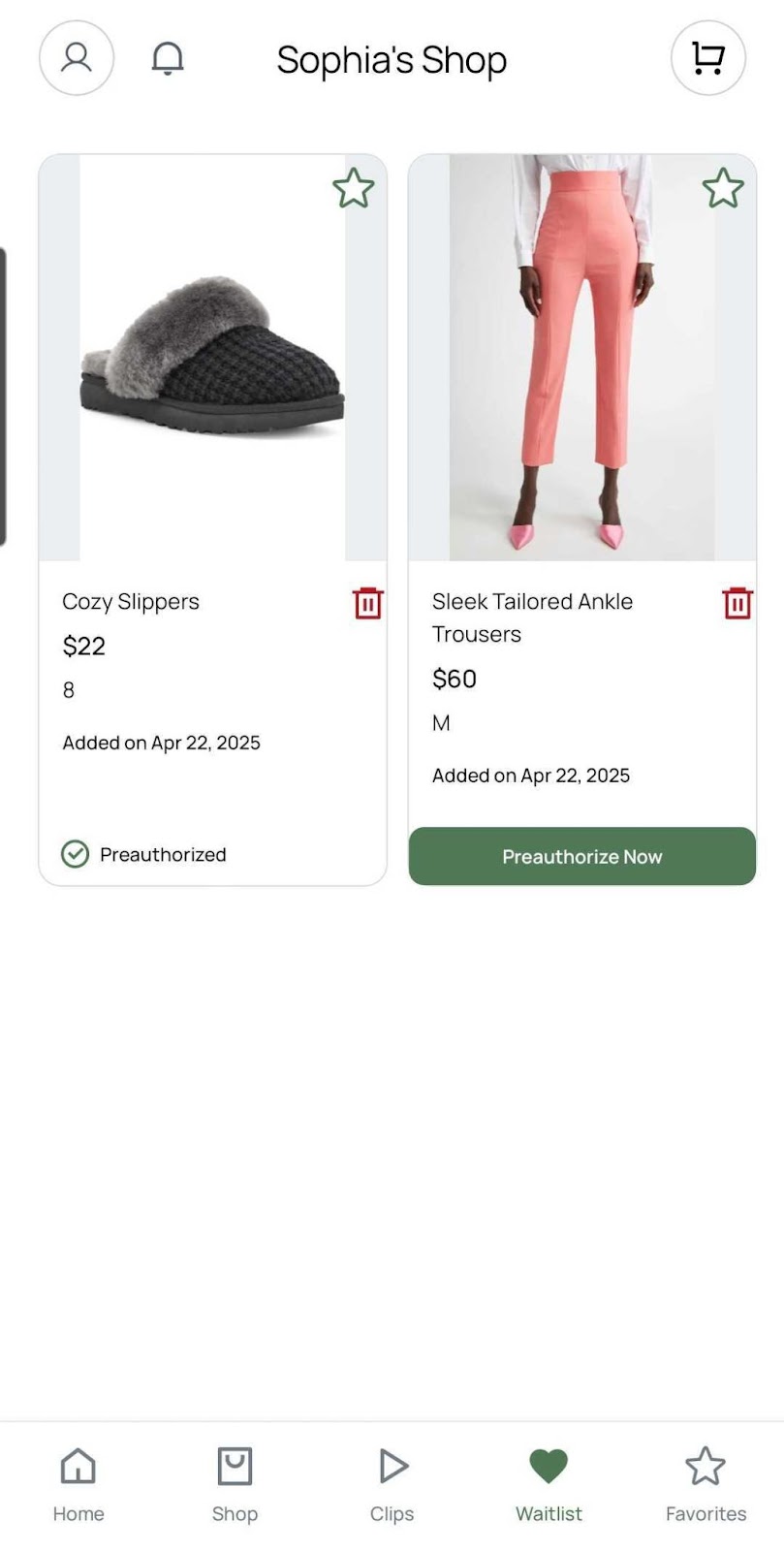The image size is (784, 1551).
Task: Open the shopping cart
Action: click(708, 58)
